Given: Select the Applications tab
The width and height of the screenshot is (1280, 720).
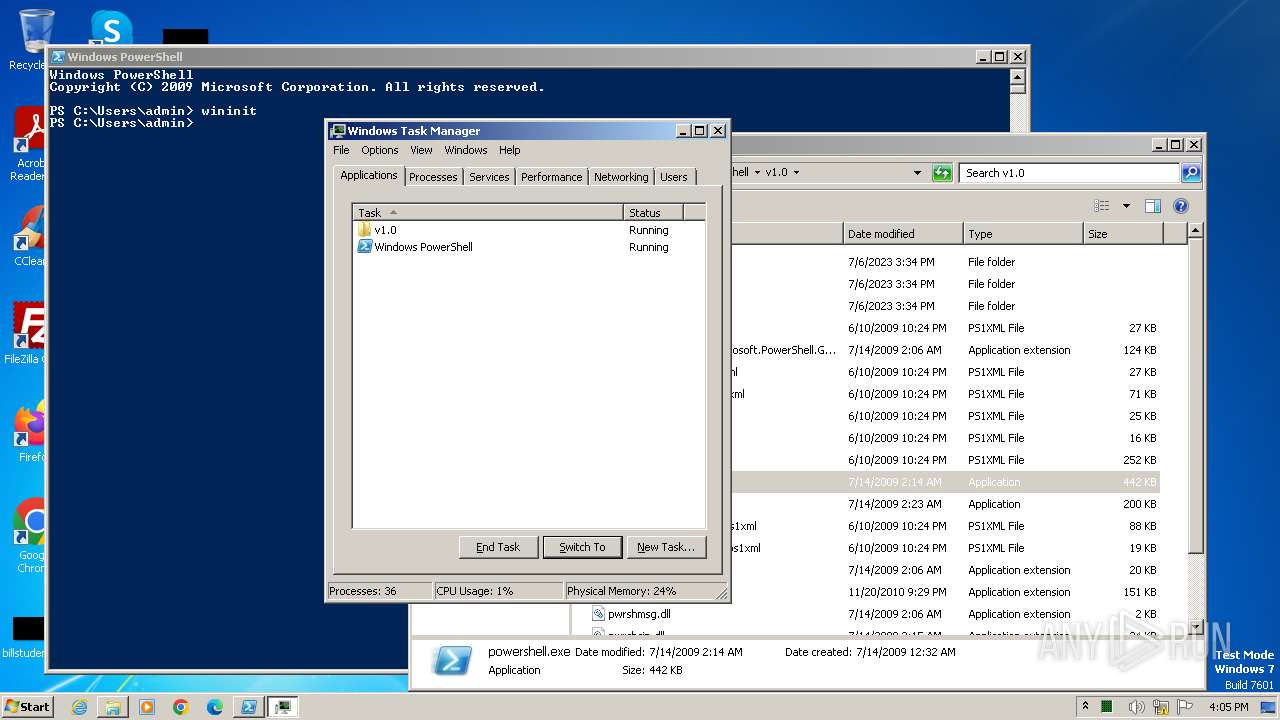Looking at the screenshot, I should [368, 175].
